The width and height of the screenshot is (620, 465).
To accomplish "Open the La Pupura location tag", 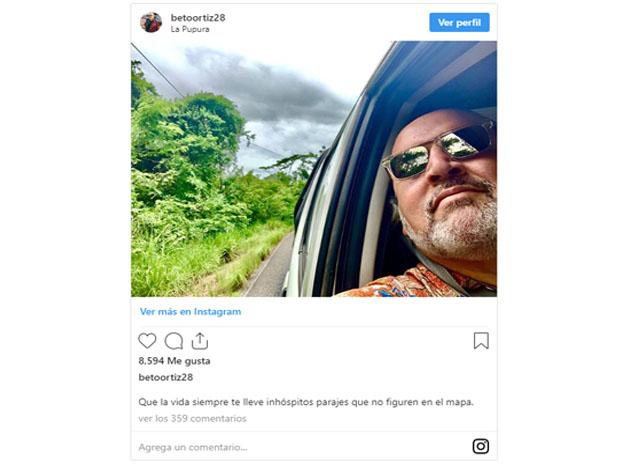I will (x=190, y=29).
